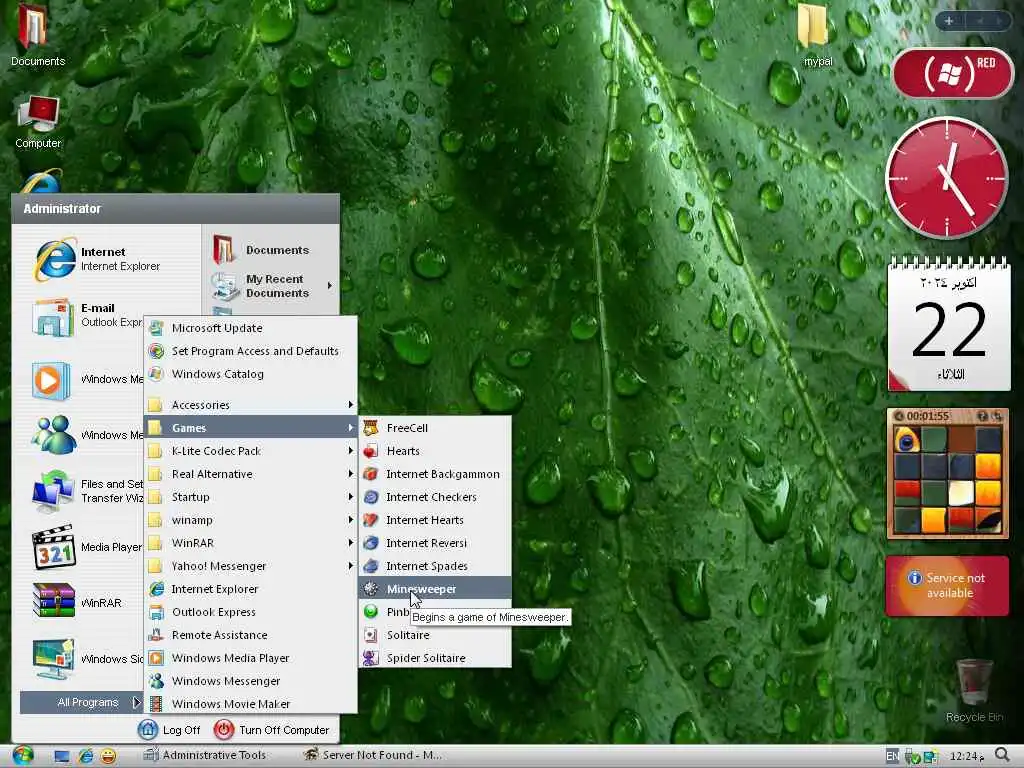Launch Windows Media Player from programs list
The width and height of the screenshot is (1024, 768).
click(x=251, y=658)
